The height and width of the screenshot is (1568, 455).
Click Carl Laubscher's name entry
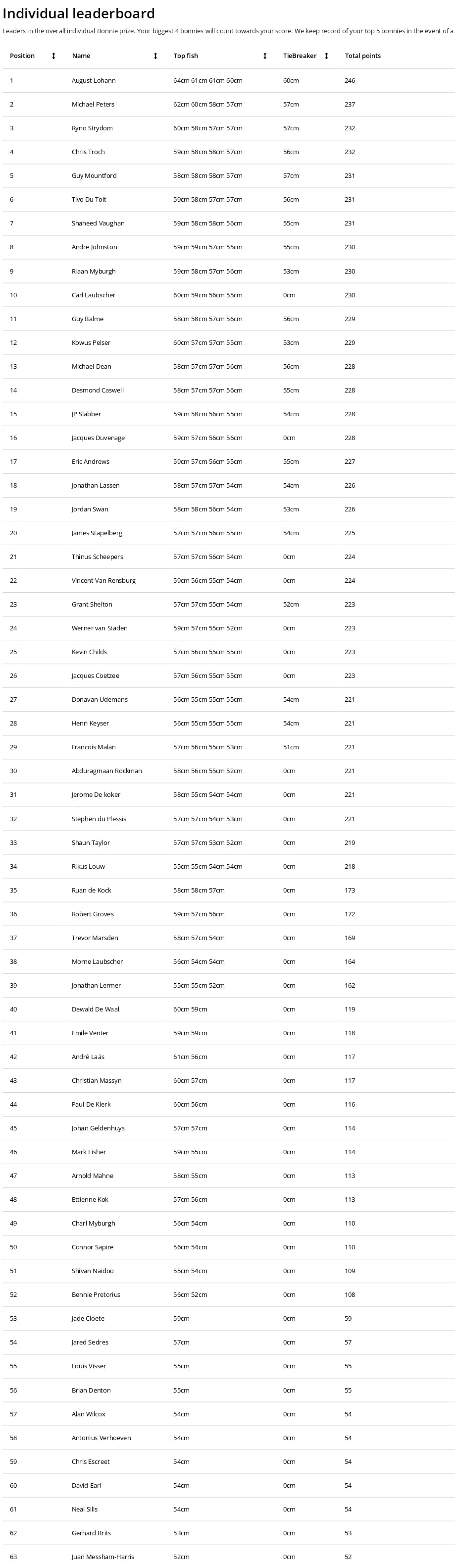pos(93,295)
